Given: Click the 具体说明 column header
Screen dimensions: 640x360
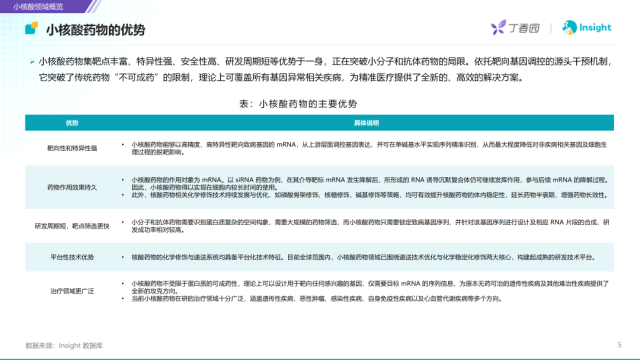Looking at the screenshot, I should click(366, 123).
